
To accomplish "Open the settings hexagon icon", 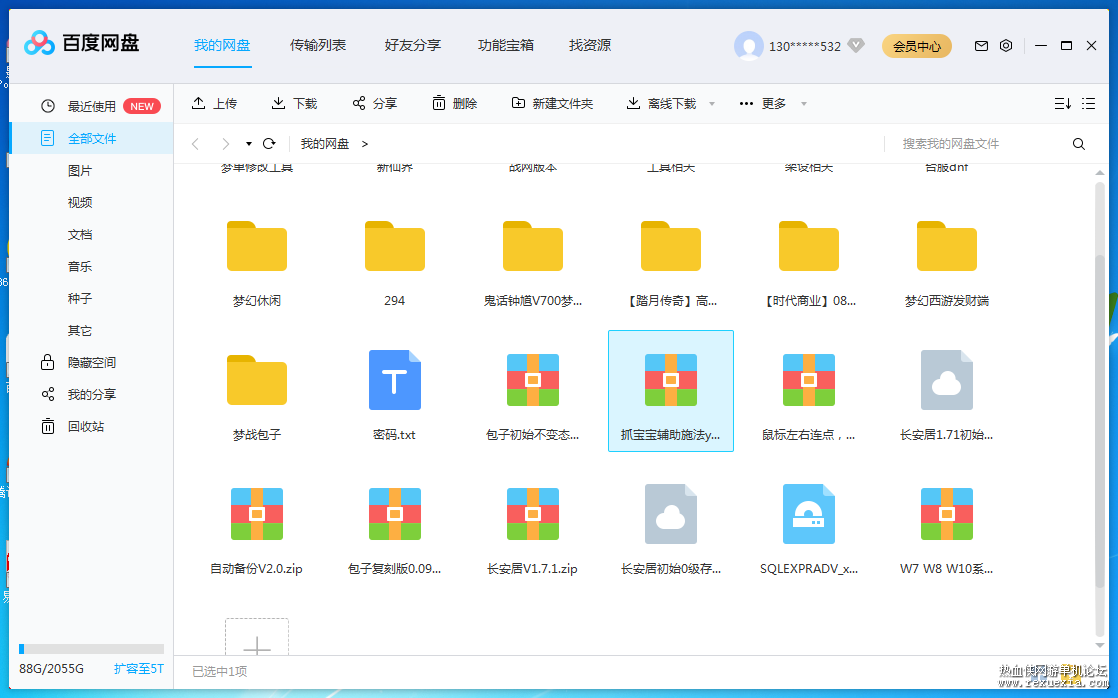I will (1006, 46).
